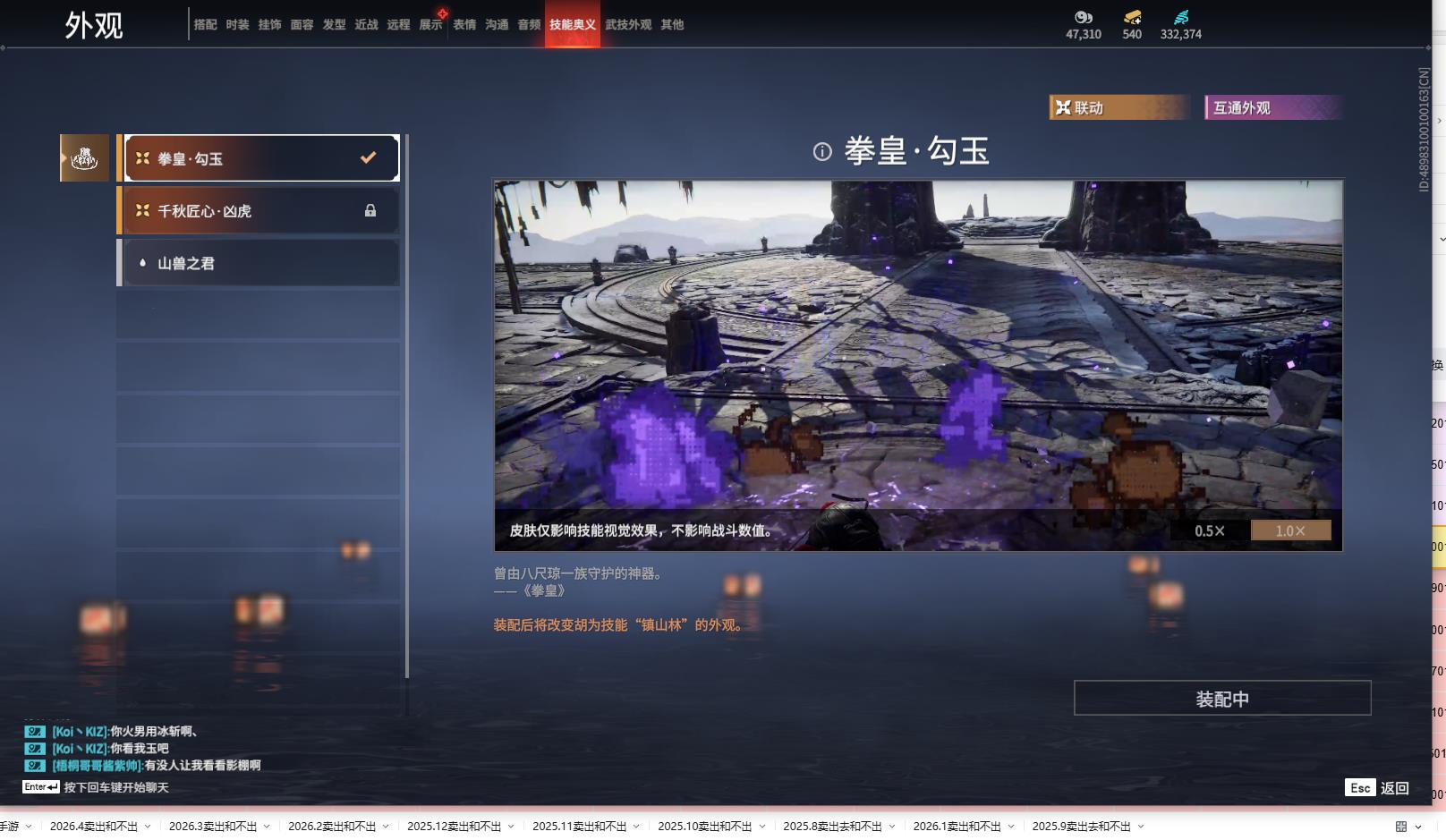The width and height of the screenshot is (1446, 840).
Task: Click the red badge on the 展示 menu item
Action: pos(440,13)
